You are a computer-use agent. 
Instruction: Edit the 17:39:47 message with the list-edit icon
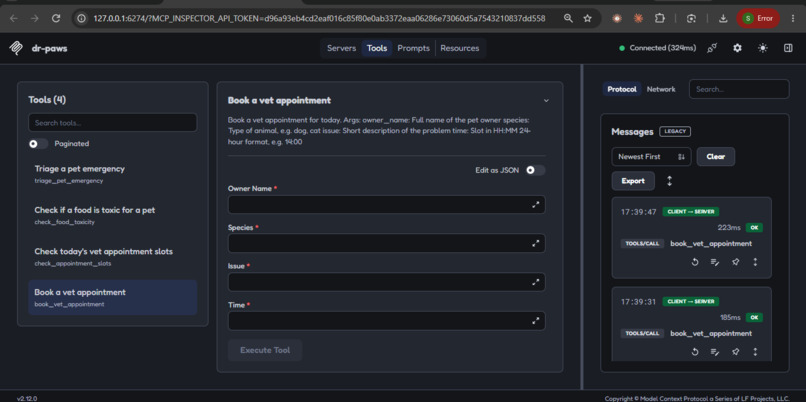click(x=715, y=262)
